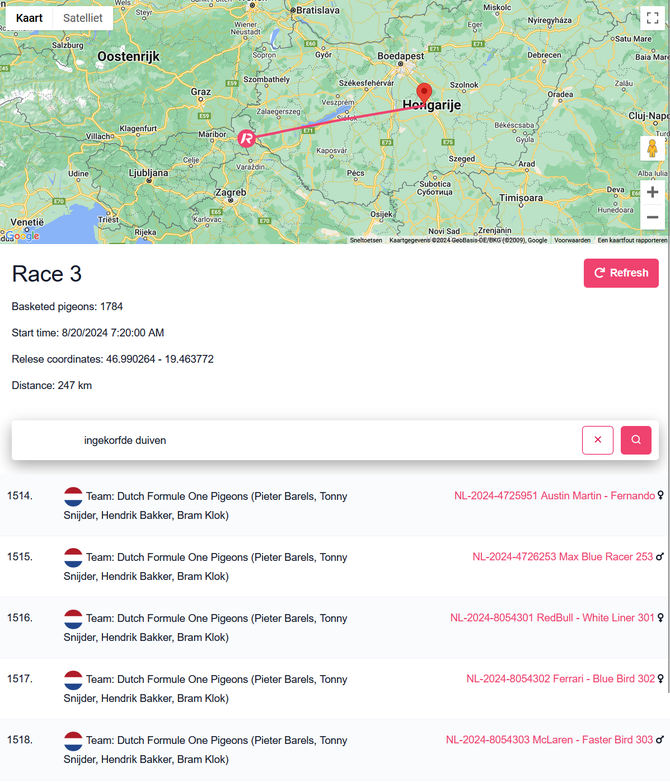The width and height of the screenshot is (670, 782).
Task: Click rank number 1518.
Action: (x=20, y=740)
